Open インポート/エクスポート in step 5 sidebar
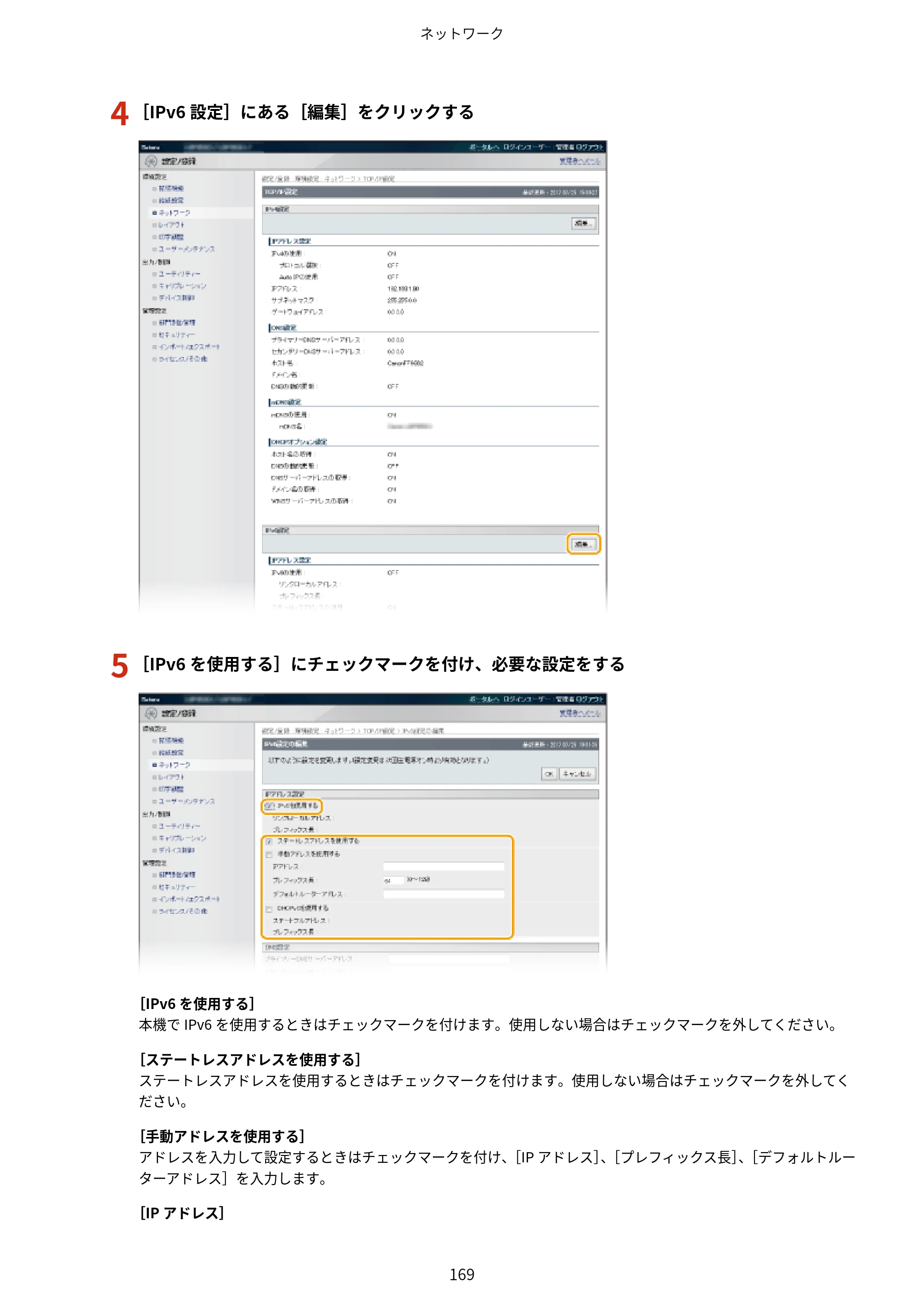 189,899
